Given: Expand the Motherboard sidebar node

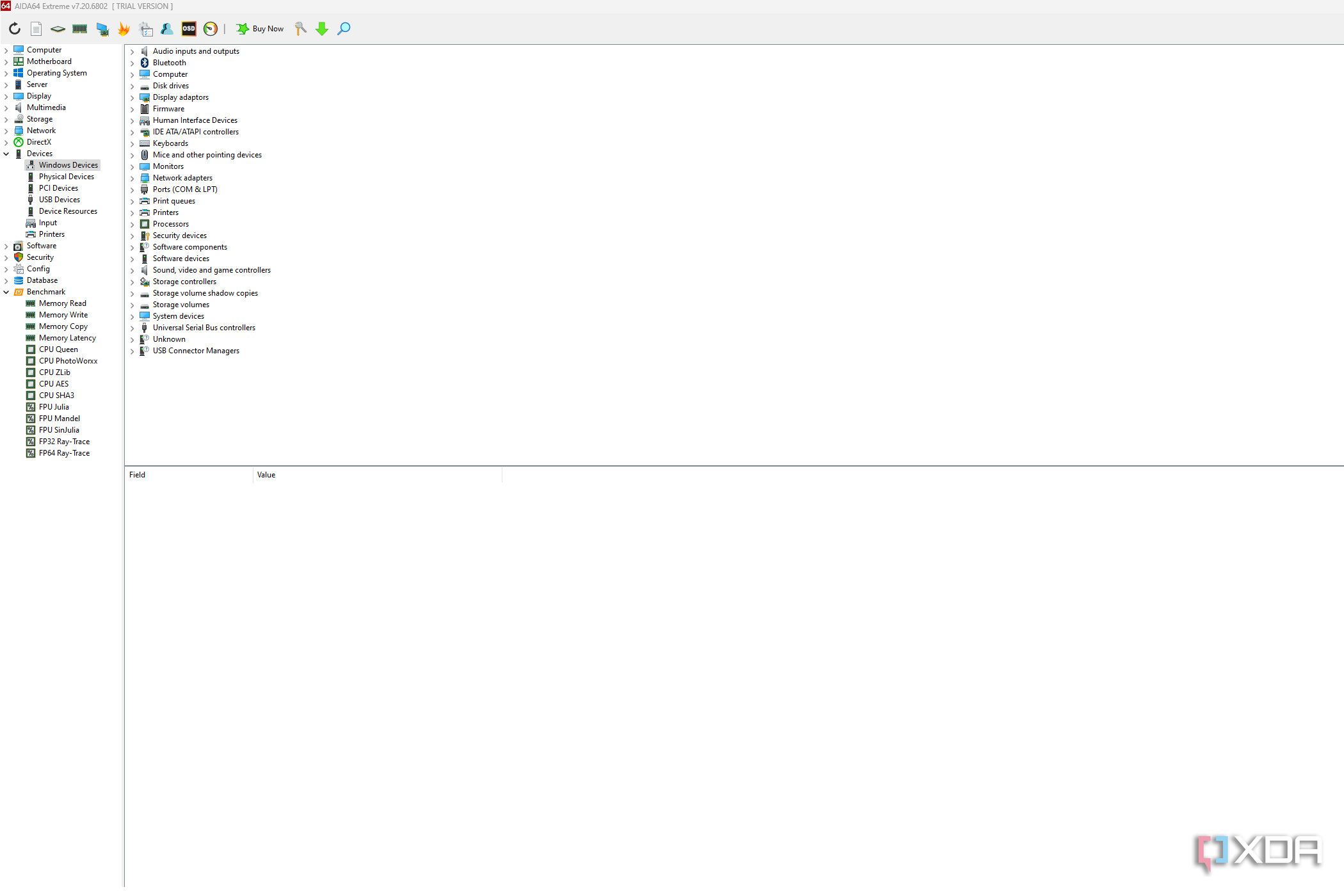Looking at the screenshot, I should tap(6, 61).
